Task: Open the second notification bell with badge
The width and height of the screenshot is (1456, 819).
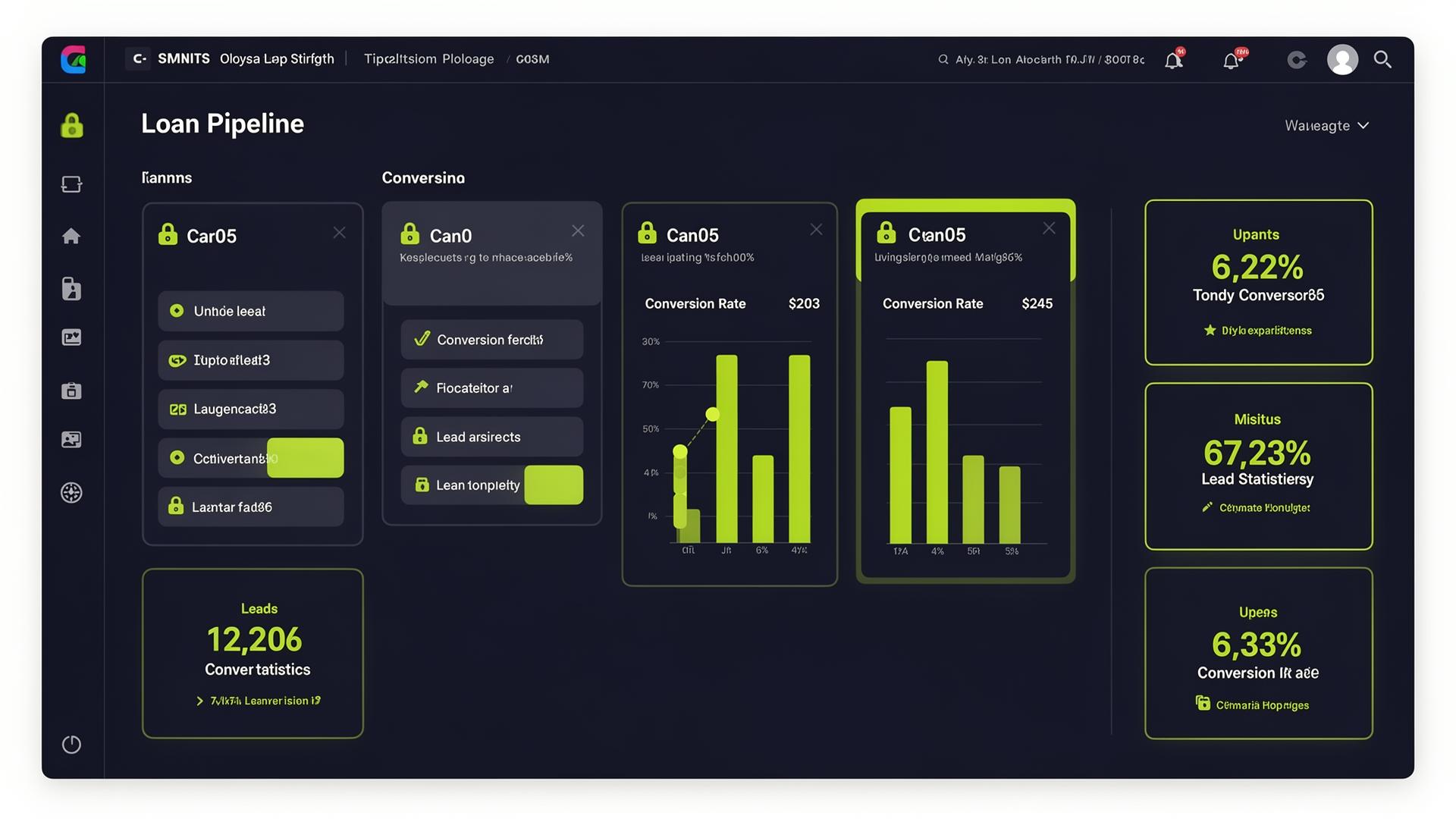Action: (x=1232, y=59)
